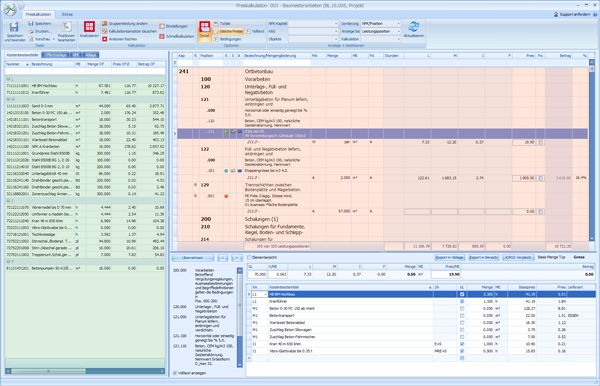600x386 pixels.
Task: Refresh with the Aktualisieren icon
Action: pyautogui.click(x=413, y=29)
